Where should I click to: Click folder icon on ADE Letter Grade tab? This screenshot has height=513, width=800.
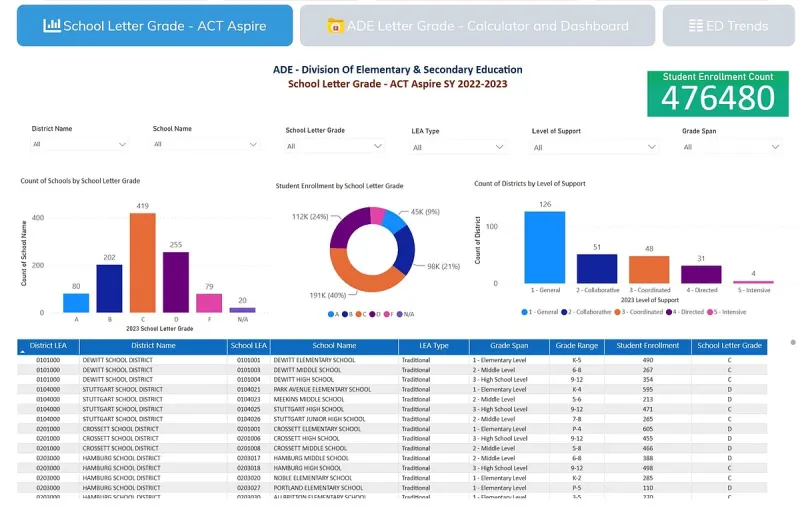click(335, 26)
